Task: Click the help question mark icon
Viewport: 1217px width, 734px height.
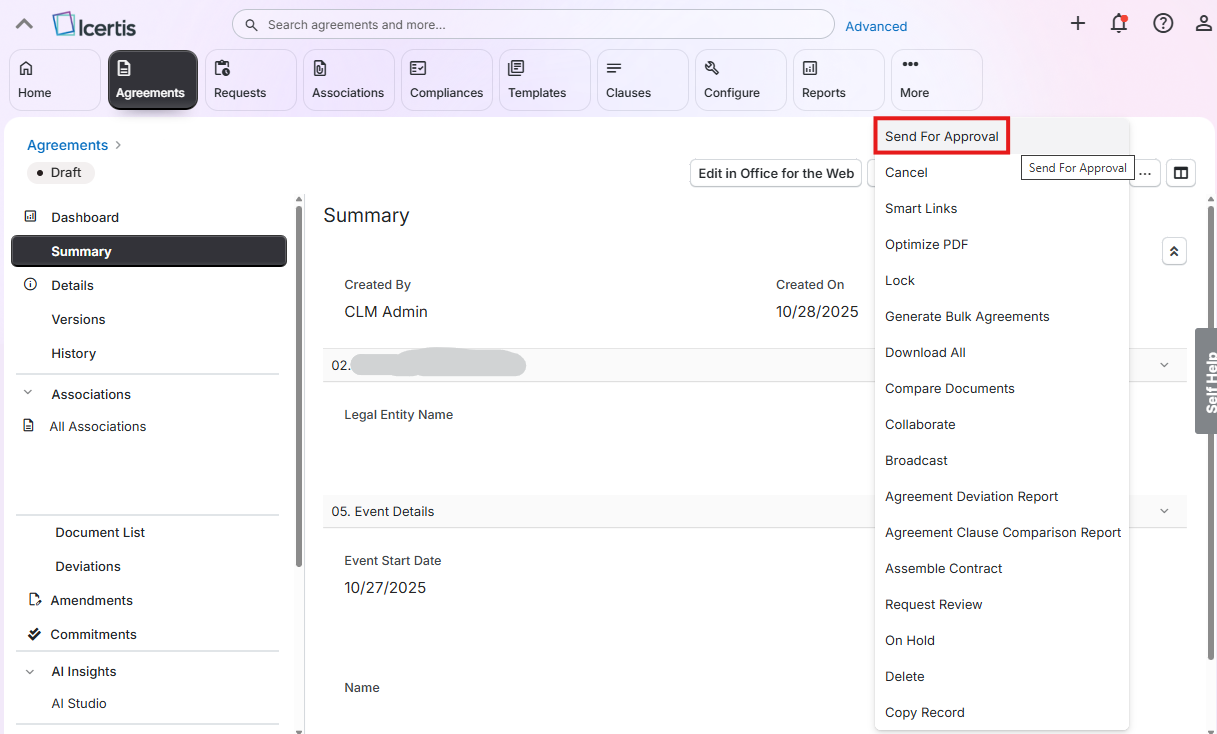Action: tap(1163, 24)
